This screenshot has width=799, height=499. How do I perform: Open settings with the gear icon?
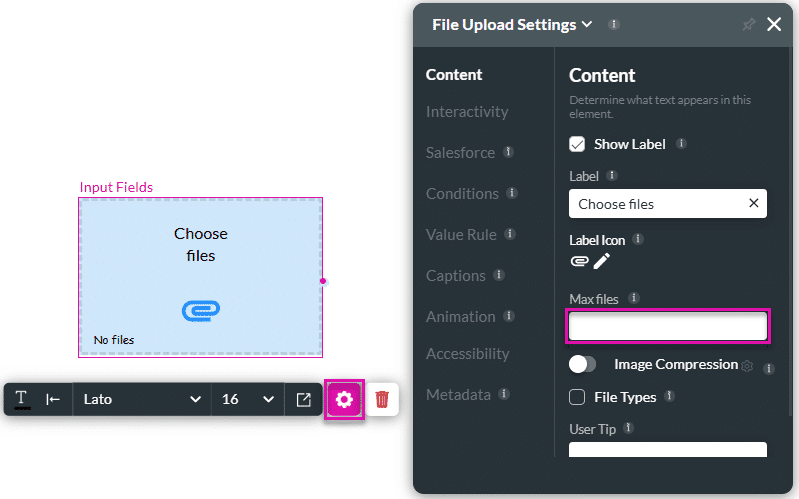(344, 400)
